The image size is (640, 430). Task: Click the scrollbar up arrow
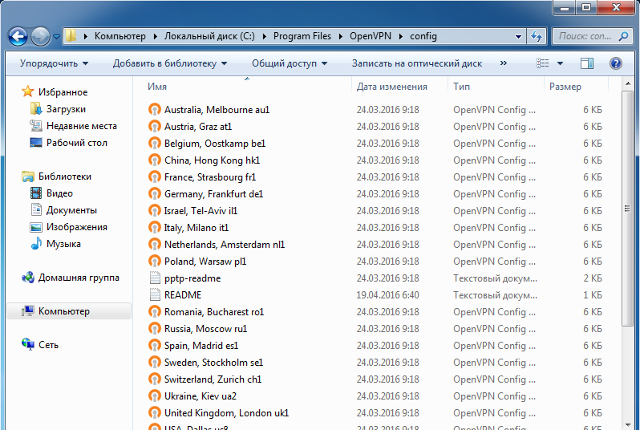point(627,84)
